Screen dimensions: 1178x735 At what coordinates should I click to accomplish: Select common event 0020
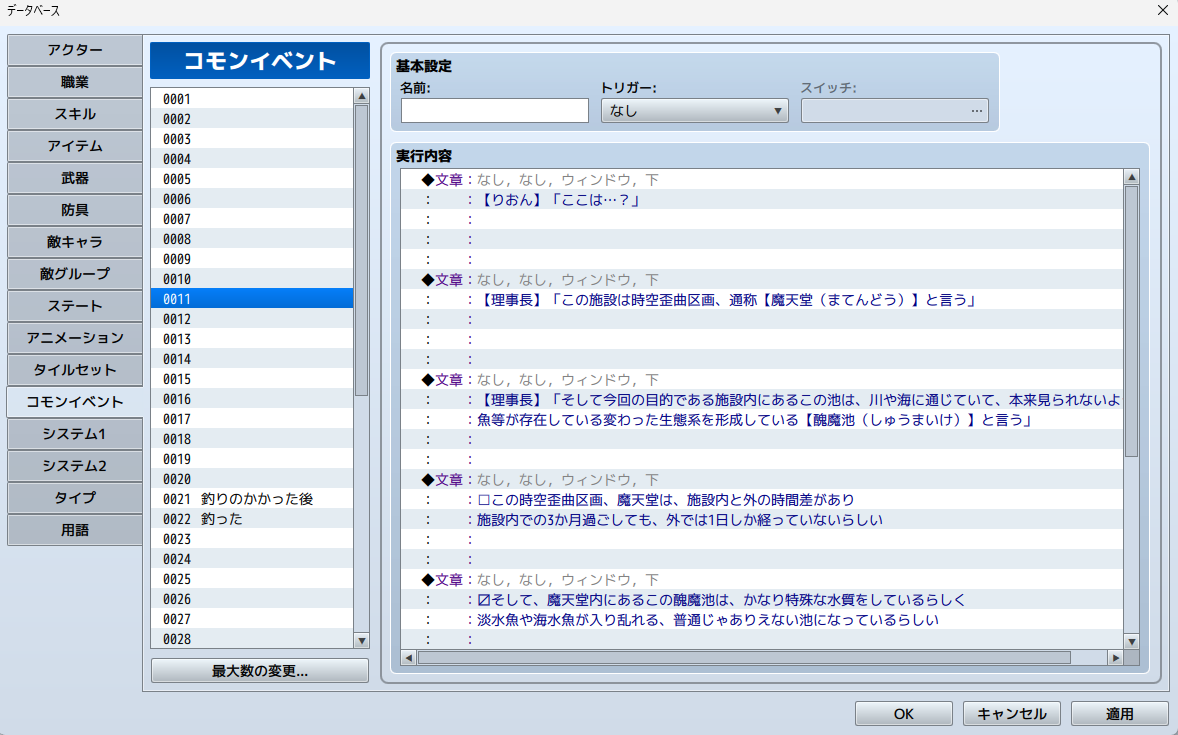point(252,479)
